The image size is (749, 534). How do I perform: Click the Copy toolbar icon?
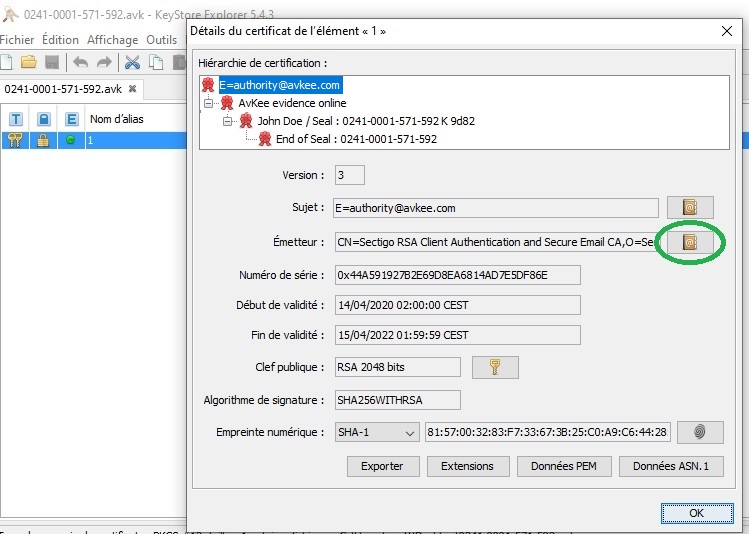(156, 63)
